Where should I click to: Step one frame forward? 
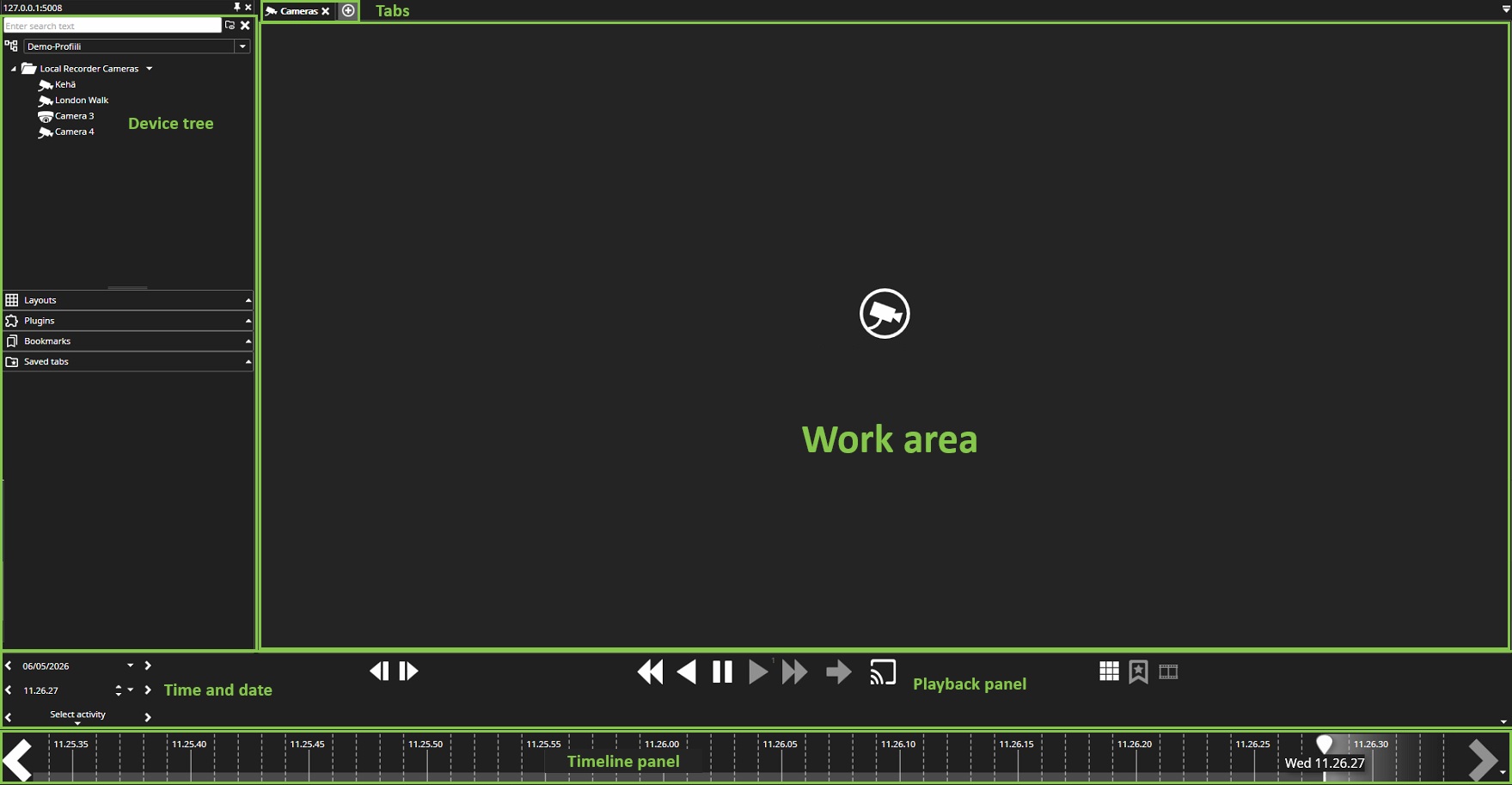click(x=408, y=671)
